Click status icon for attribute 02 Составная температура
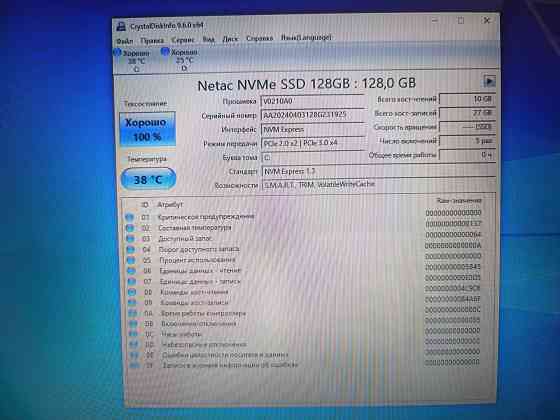560x420 pixels. [x=130, y=228]
